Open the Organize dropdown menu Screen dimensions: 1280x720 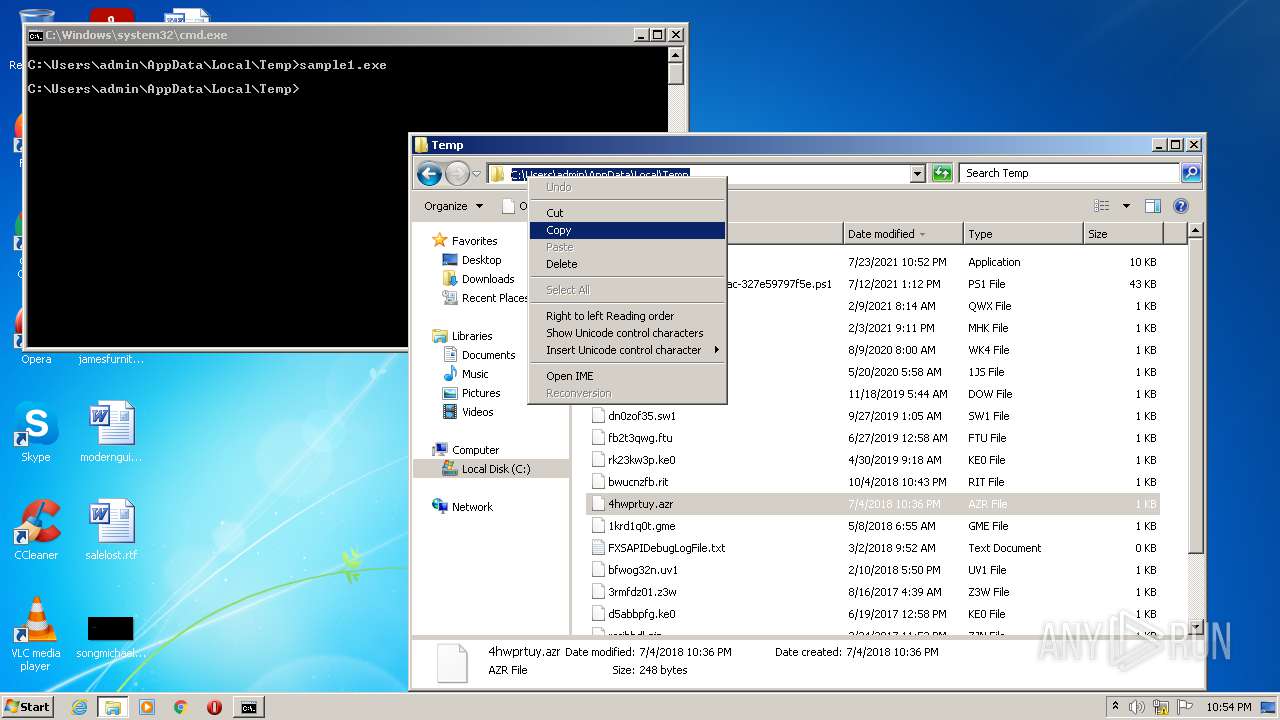click(453, 206)
